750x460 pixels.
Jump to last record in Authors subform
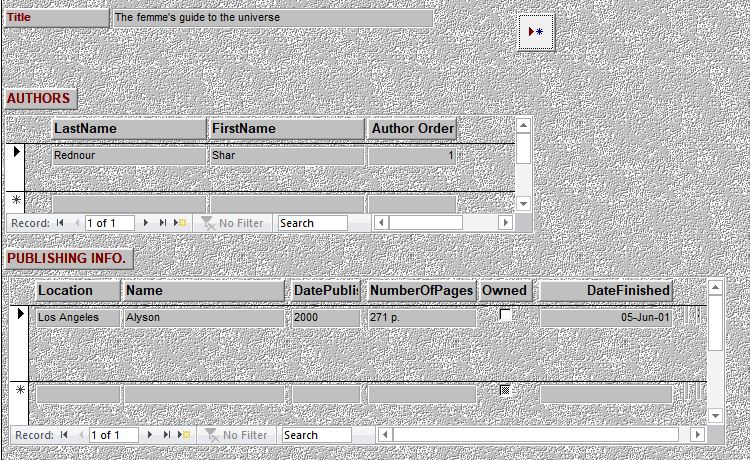[163, 223]
